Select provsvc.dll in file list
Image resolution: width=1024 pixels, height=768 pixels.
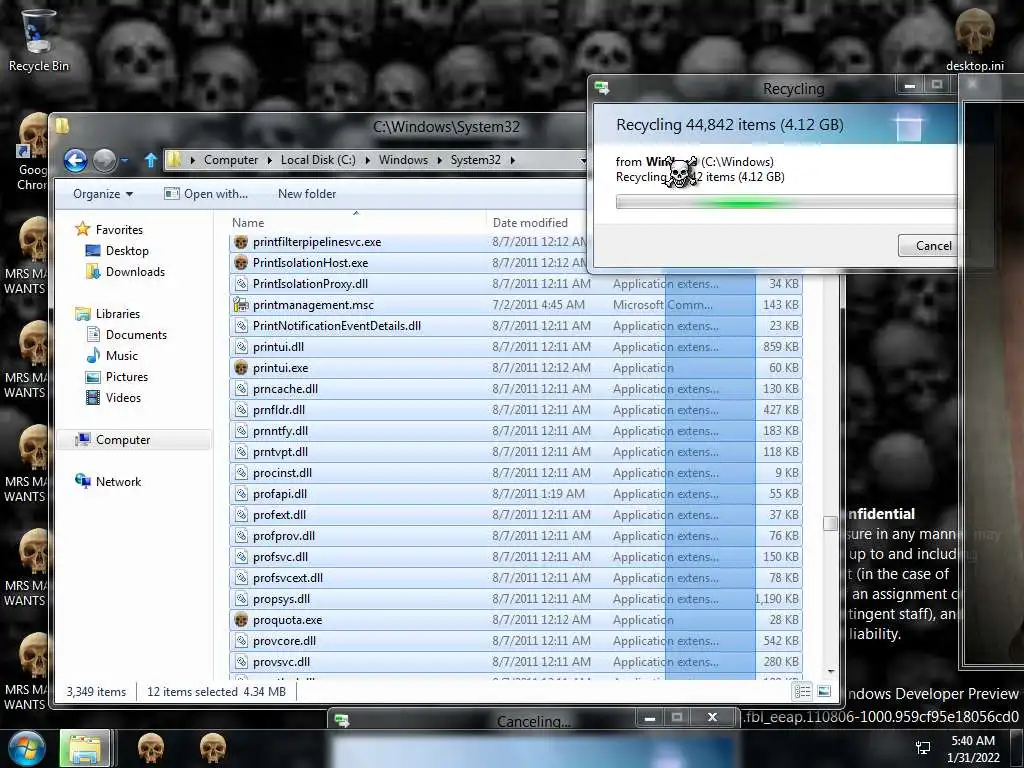pyautogui.click(x=516, y=662)
